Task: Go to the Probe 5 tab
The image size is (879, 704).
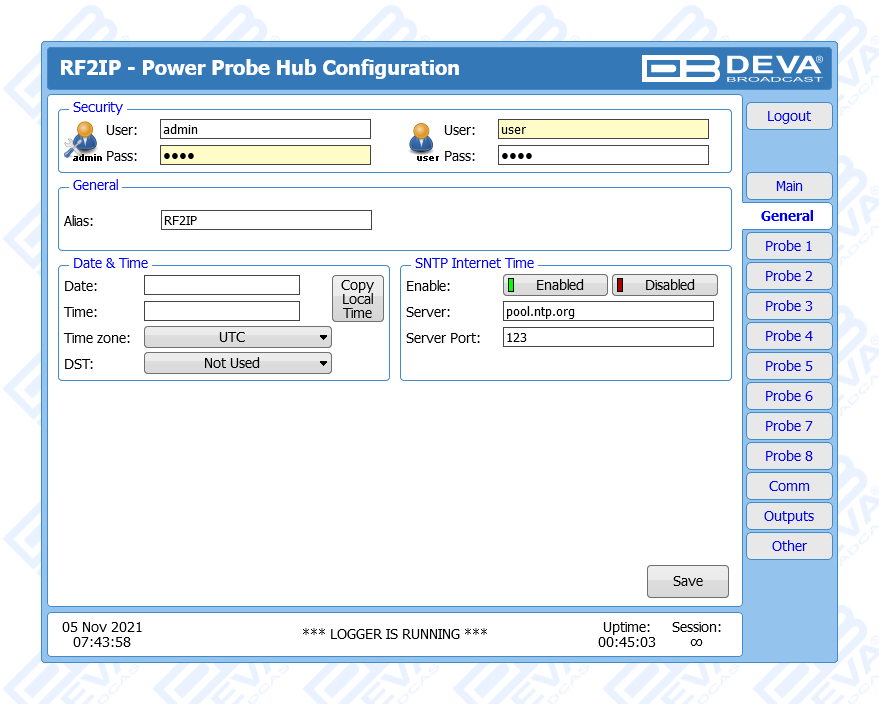Action: [x=789, y=366]
